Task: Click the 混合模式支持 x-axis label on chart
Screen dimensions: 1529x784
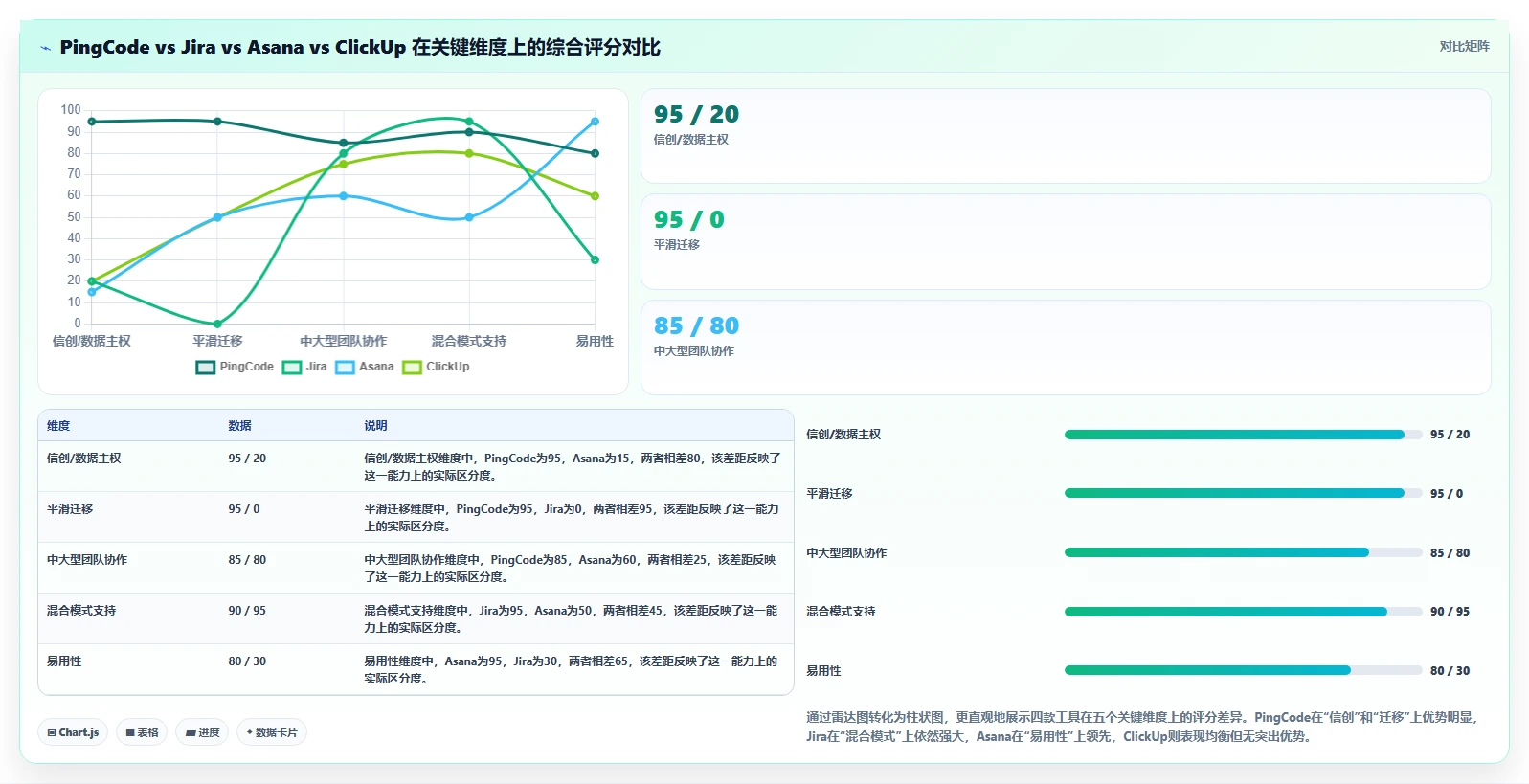Action: (469, 341)
